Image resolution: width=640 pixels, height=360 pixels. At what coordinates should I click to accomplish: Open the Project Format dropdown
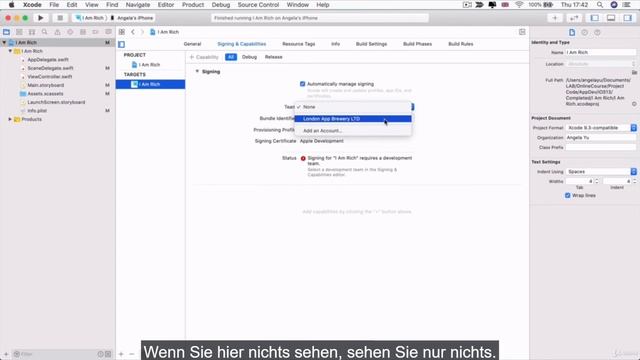[601, 128]
